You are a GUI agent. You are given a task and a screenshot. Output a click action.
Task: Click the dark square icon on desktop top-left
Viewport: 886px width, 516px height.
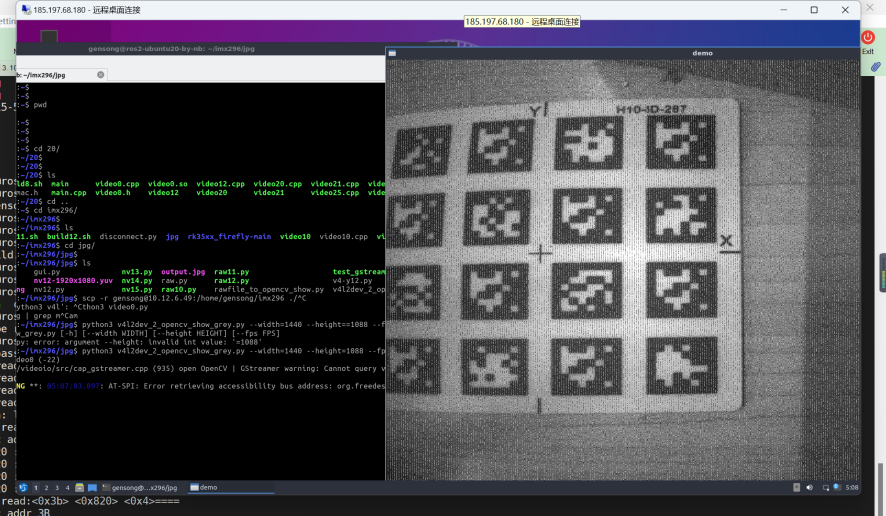tap(49, 36)
